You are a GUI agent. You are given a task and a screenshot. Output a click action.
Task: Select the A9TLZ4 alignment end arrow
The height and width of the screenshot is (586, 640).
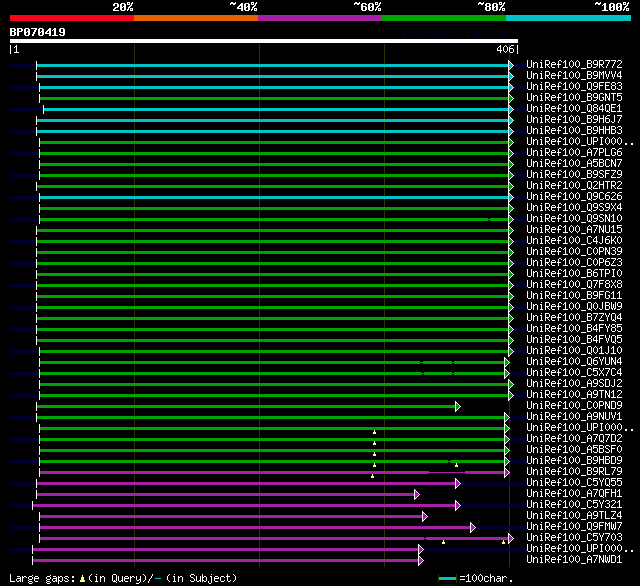(424, 517)
